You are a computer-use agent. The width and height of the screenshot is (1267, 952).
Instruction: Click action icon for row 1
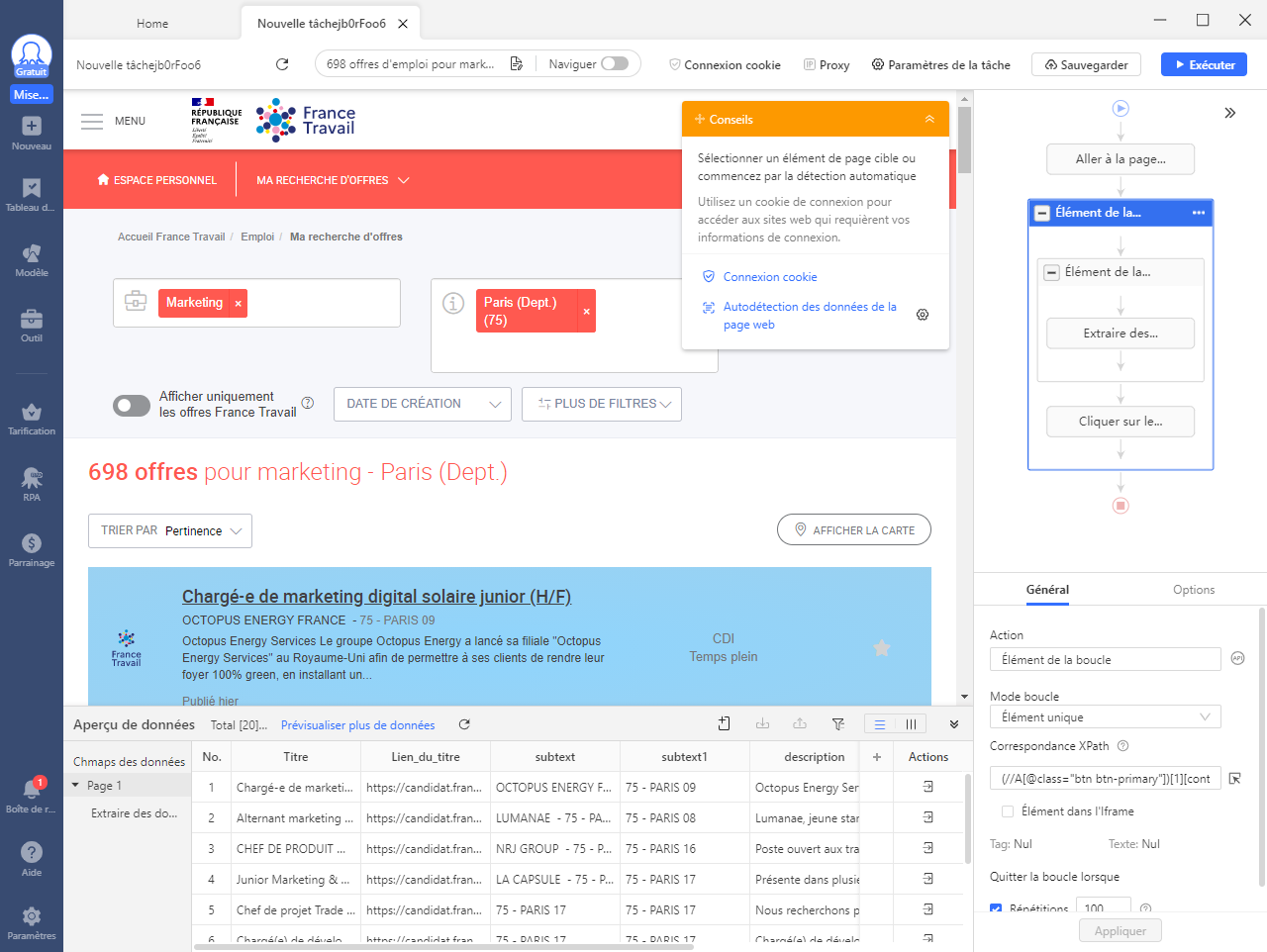coord(928,787)
